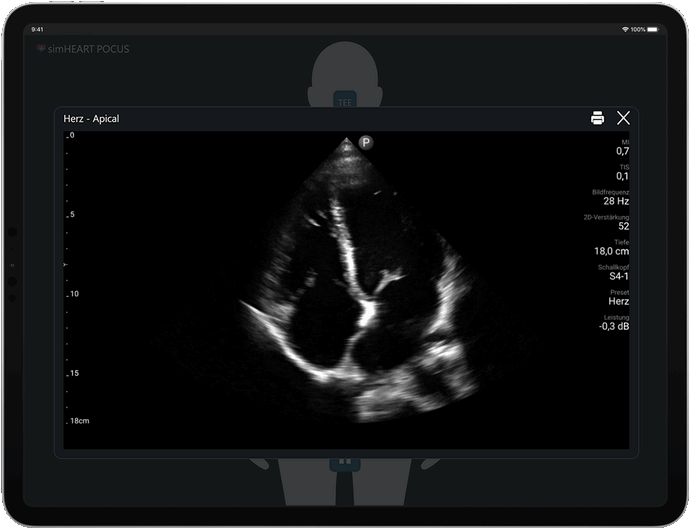This screenshot has height=529, width=690.
Task: Click the 10 depth scale marker
Action: coord(74,294)
